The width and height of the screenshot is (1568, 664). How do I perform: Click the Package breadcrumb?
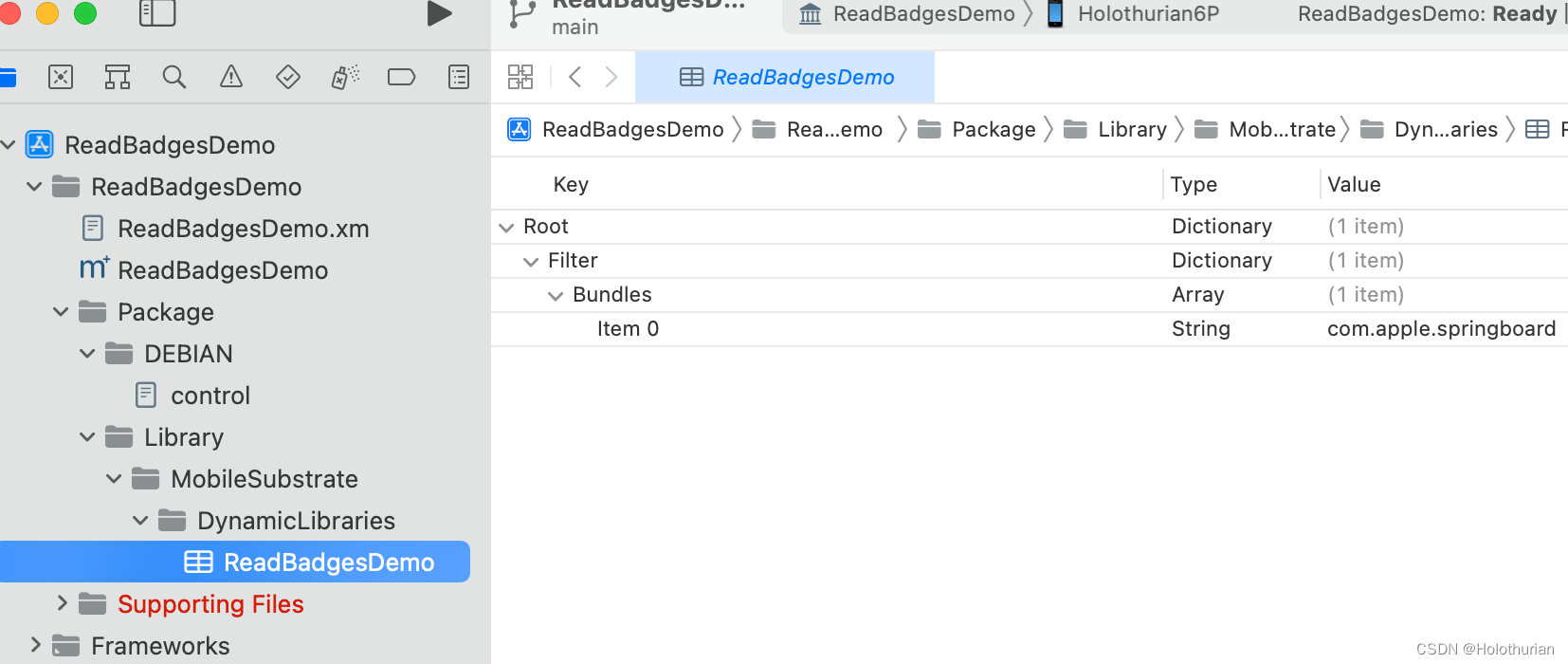tap(977, 130)
